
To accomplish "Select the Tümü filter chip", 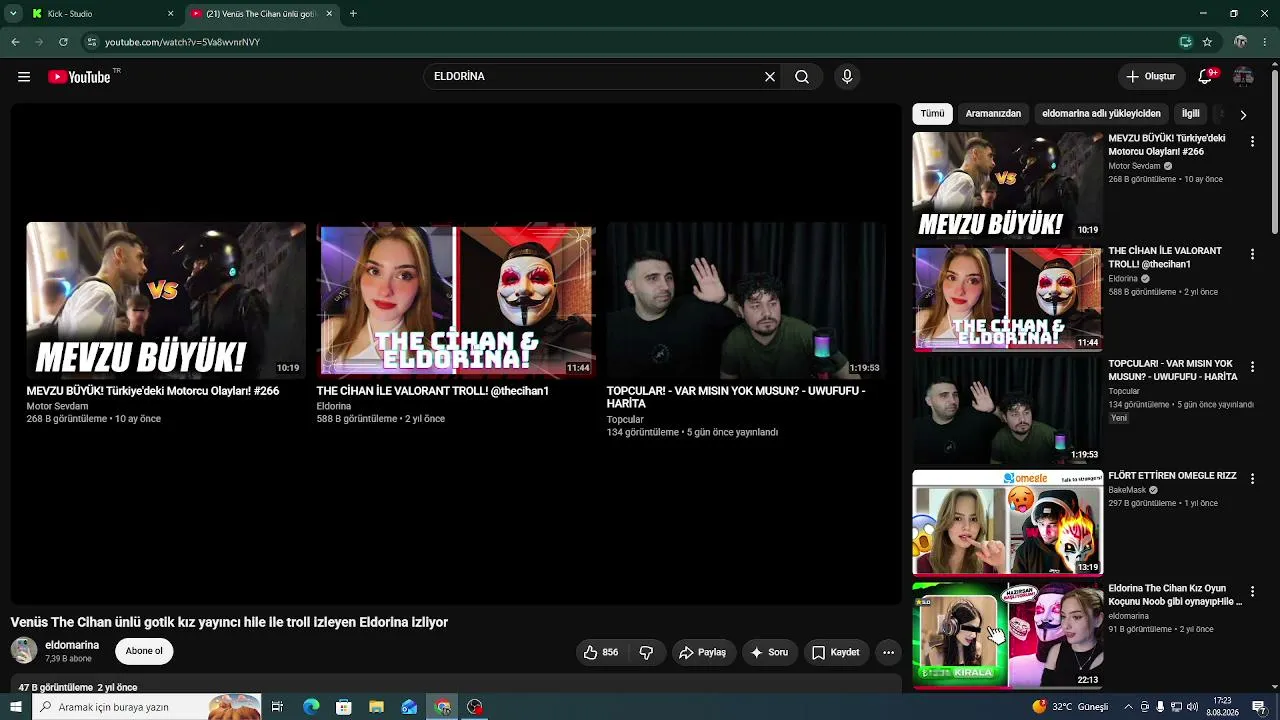I will pos(932,114).
